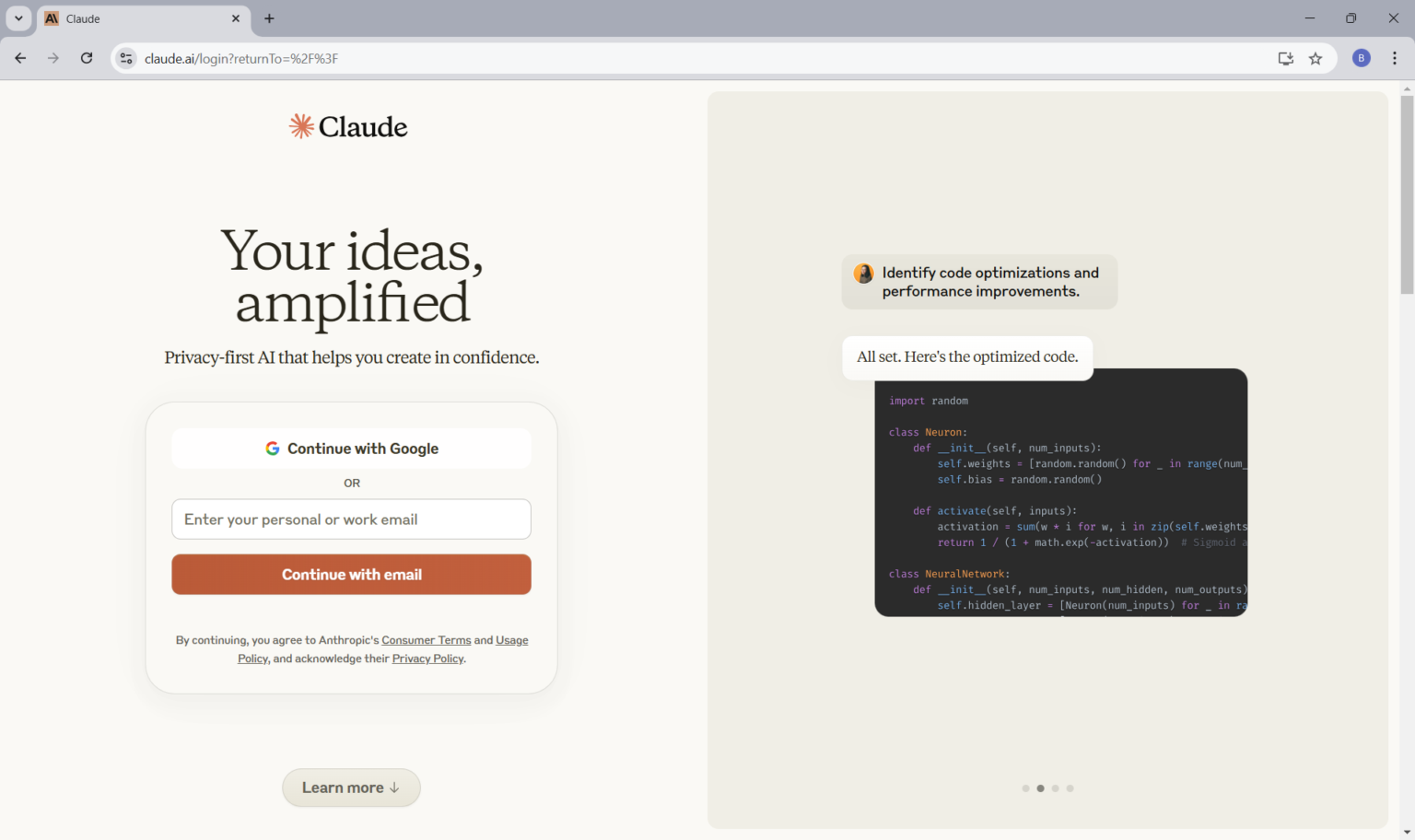Click the Google icon on the sign-in button
1415x840 pixels.
coord(273,448)
